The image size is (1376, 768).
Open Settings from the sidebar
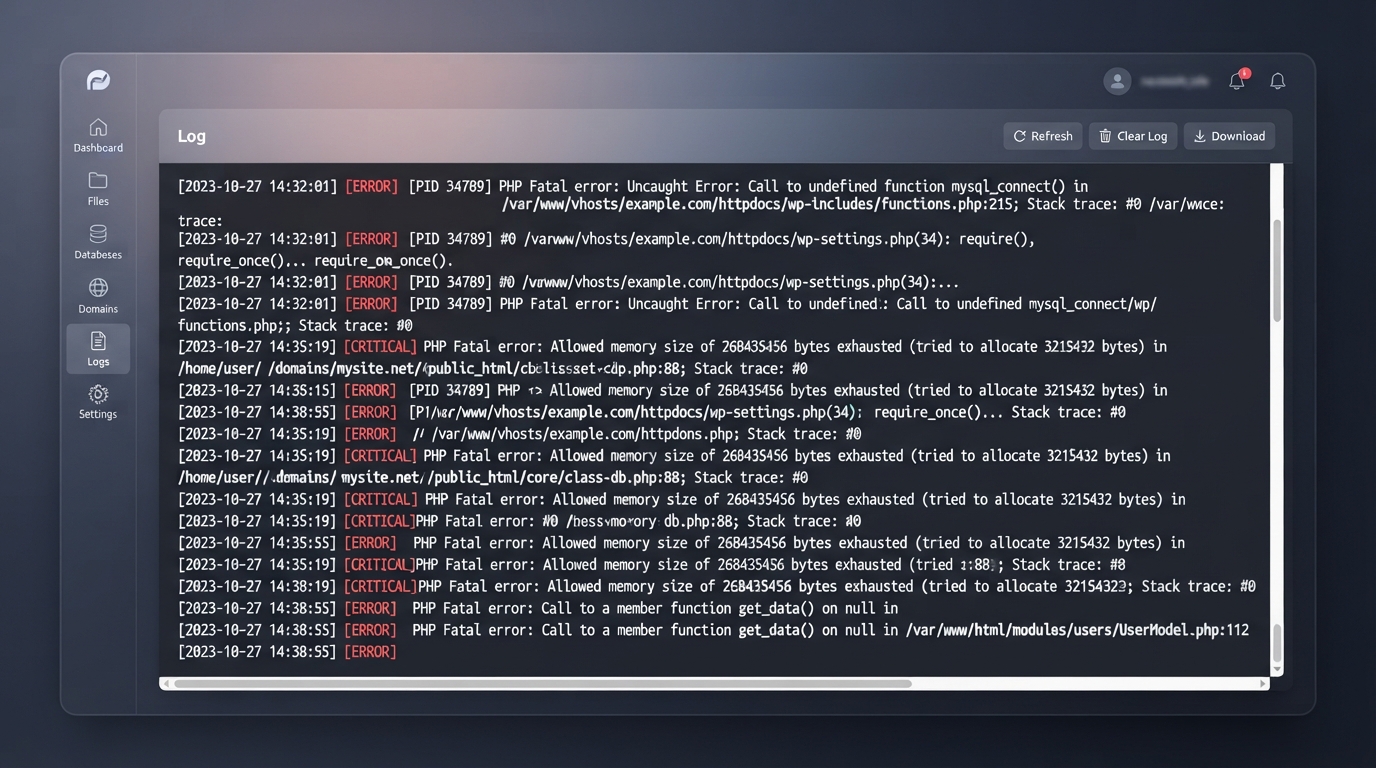[x=98, y=402]
